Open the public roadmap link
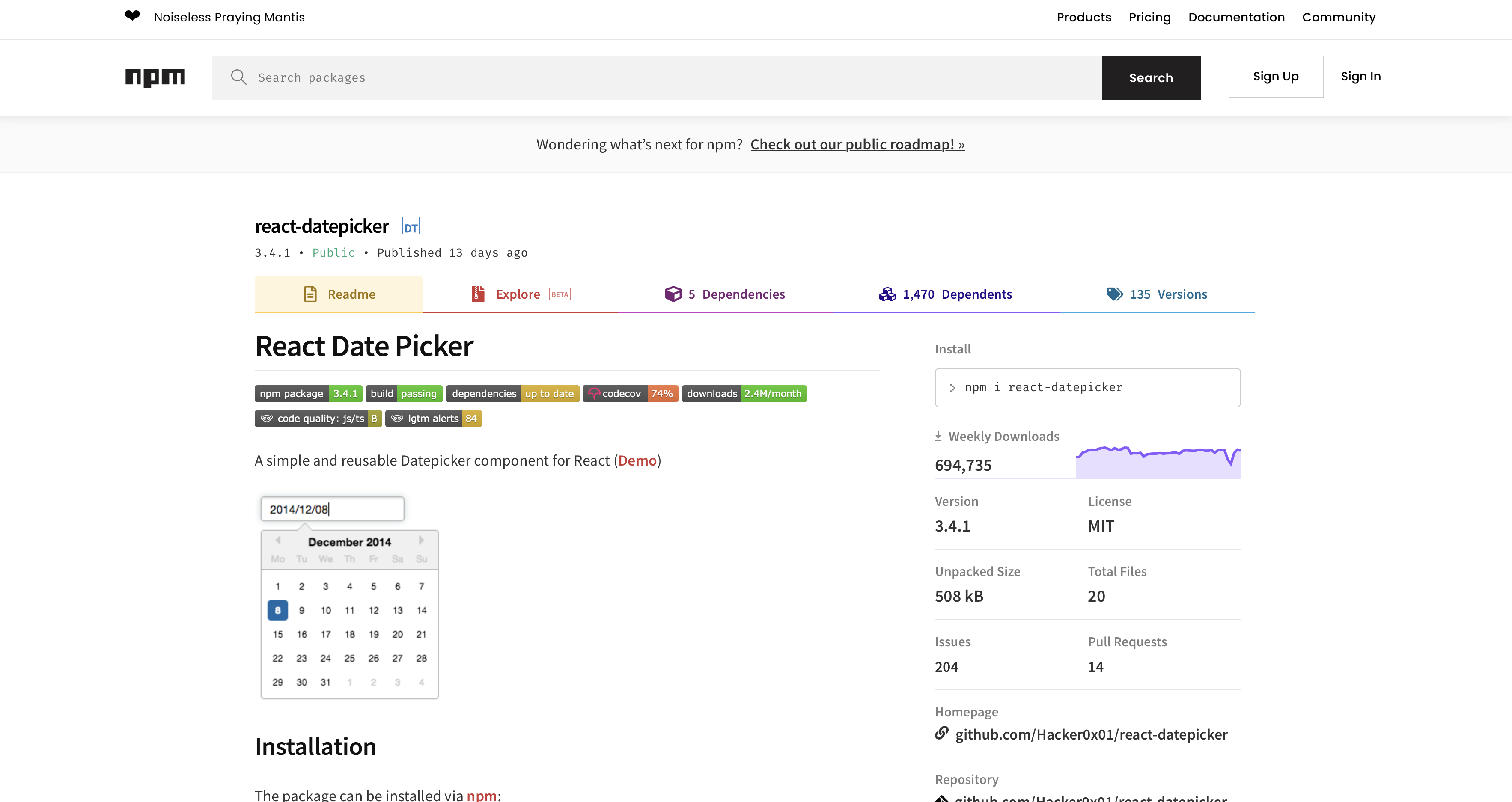 (857, 144)
